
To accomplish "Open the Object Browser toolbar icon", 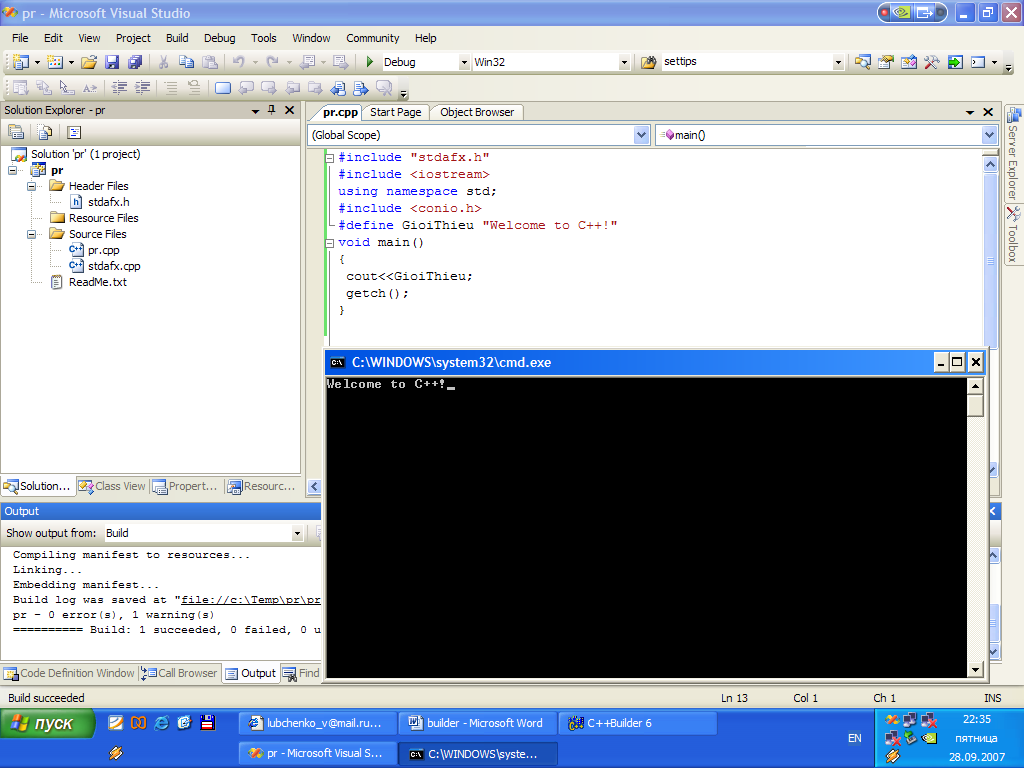I will click(x=908, y=62).
